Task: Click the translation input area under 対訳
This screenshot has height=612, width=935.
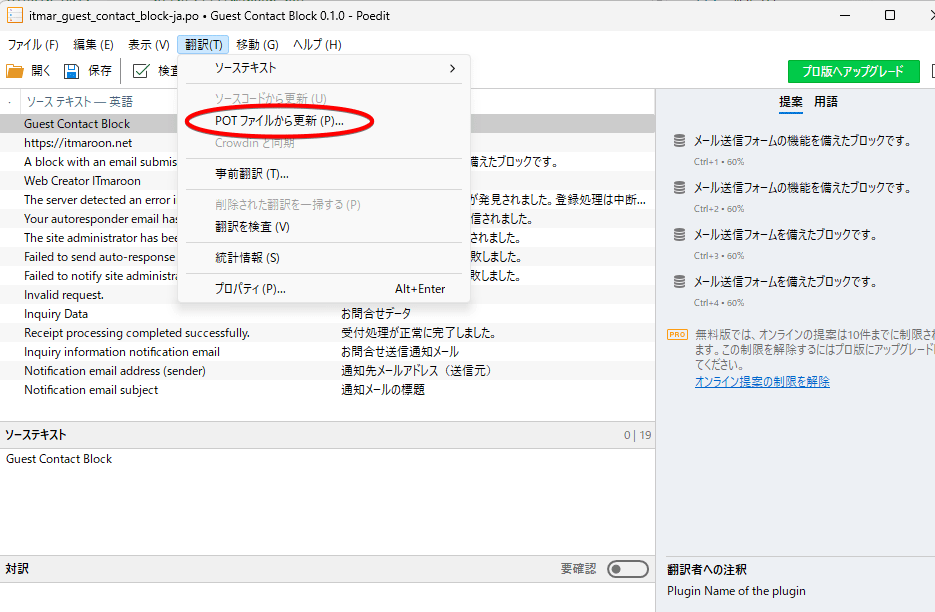Action: [x=327, y=598]
